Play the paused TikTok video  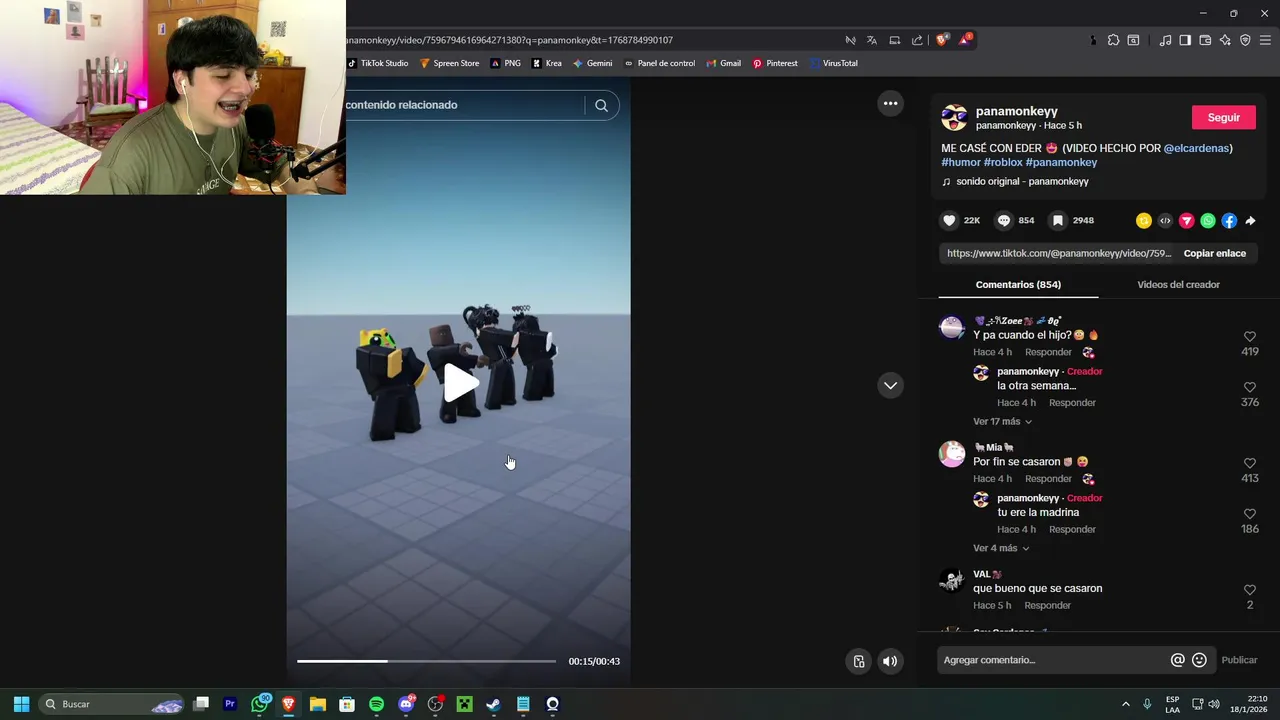pyautogui.click(x=459, y=383)
